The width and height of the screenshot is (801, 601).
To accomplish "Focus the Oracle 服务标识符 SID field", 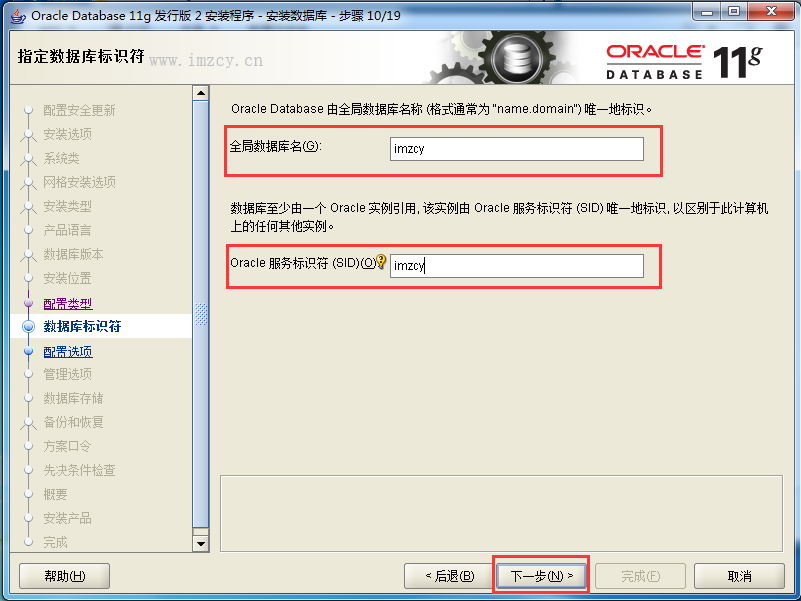I will point(516,266).
